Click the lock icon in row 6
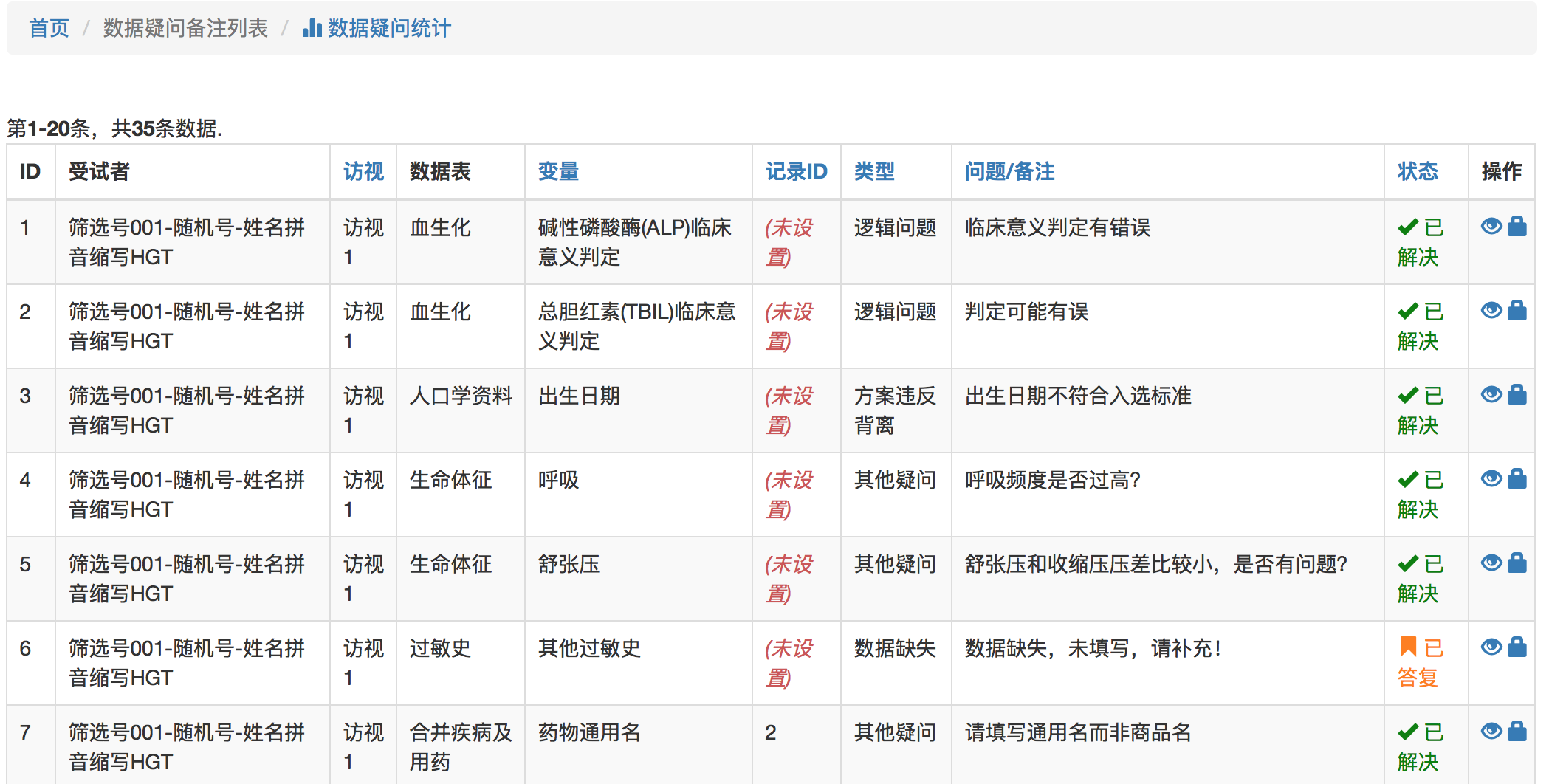 point(1517,647)
